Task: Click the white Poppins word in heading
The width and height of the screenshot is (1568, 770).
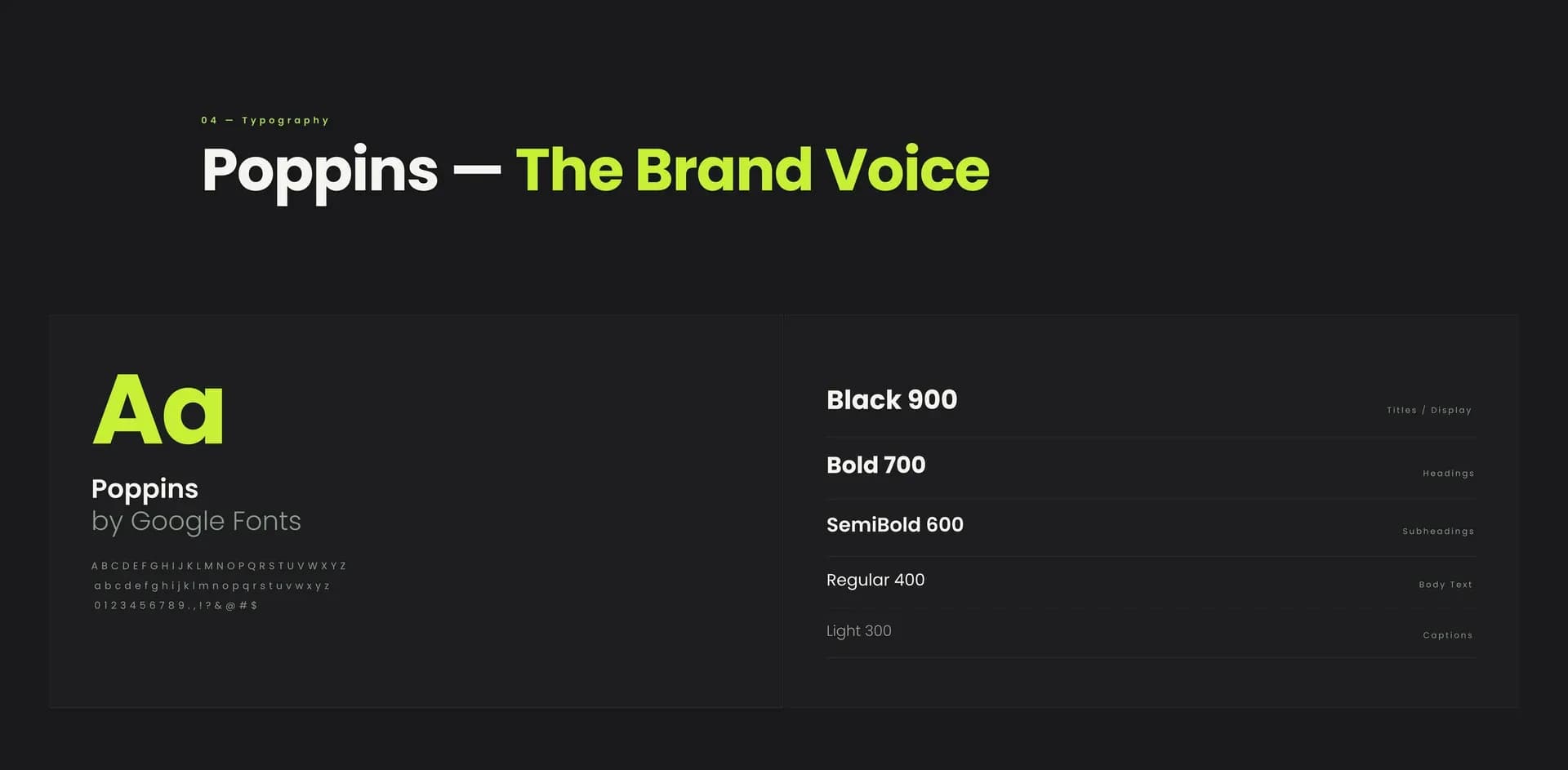Action: [320, 172]
